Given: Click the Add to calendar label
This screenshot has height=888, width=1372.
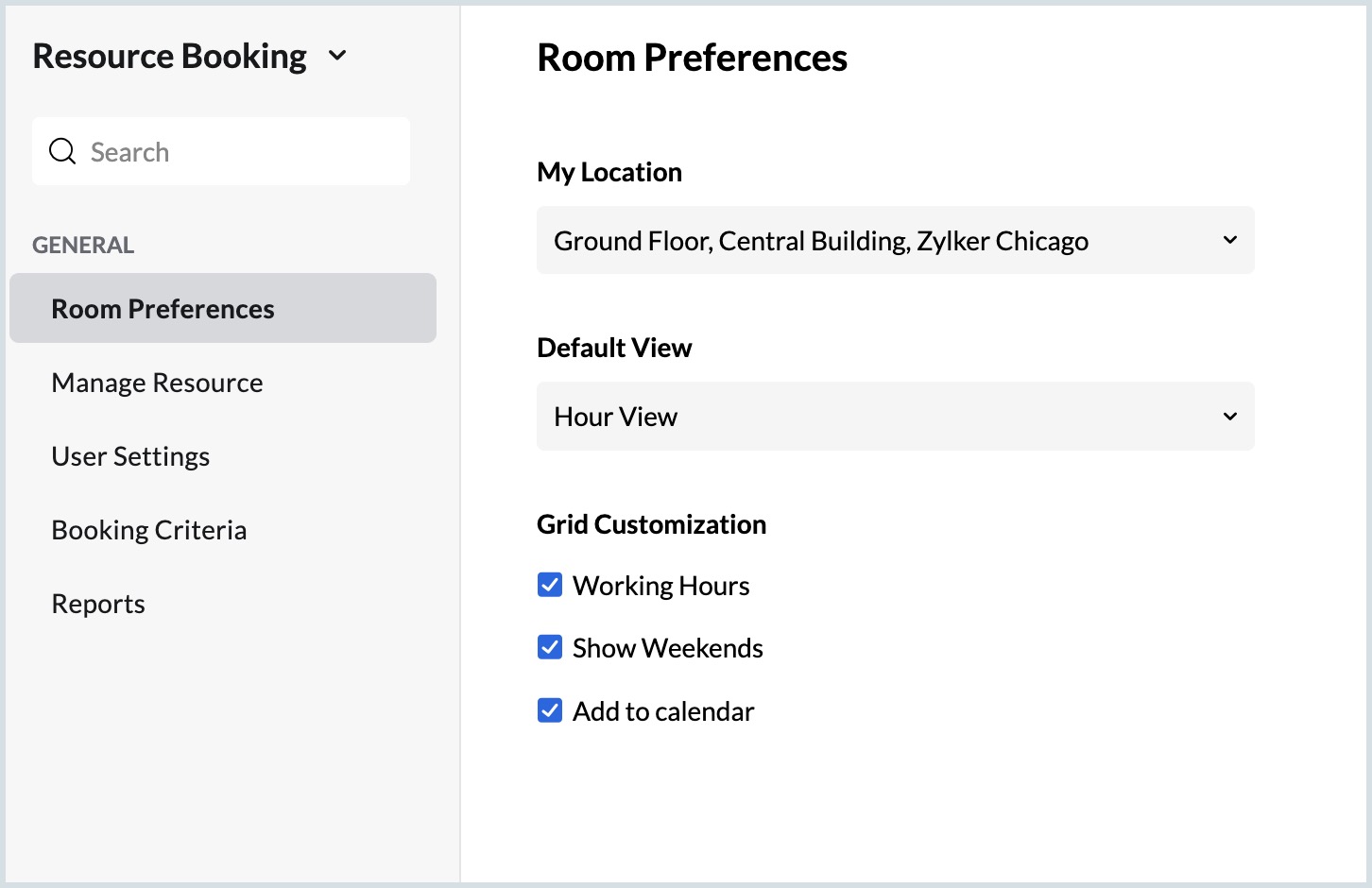Looking at the screenshot, I should click(663, 711).
